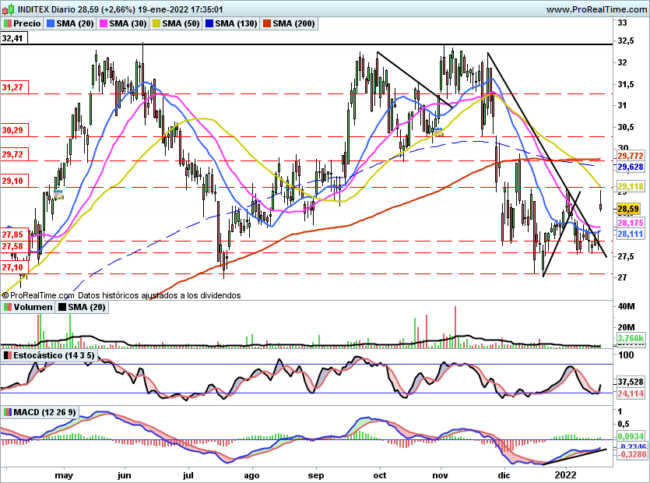Select the 29,10 red level label

[x=13, y=181]
